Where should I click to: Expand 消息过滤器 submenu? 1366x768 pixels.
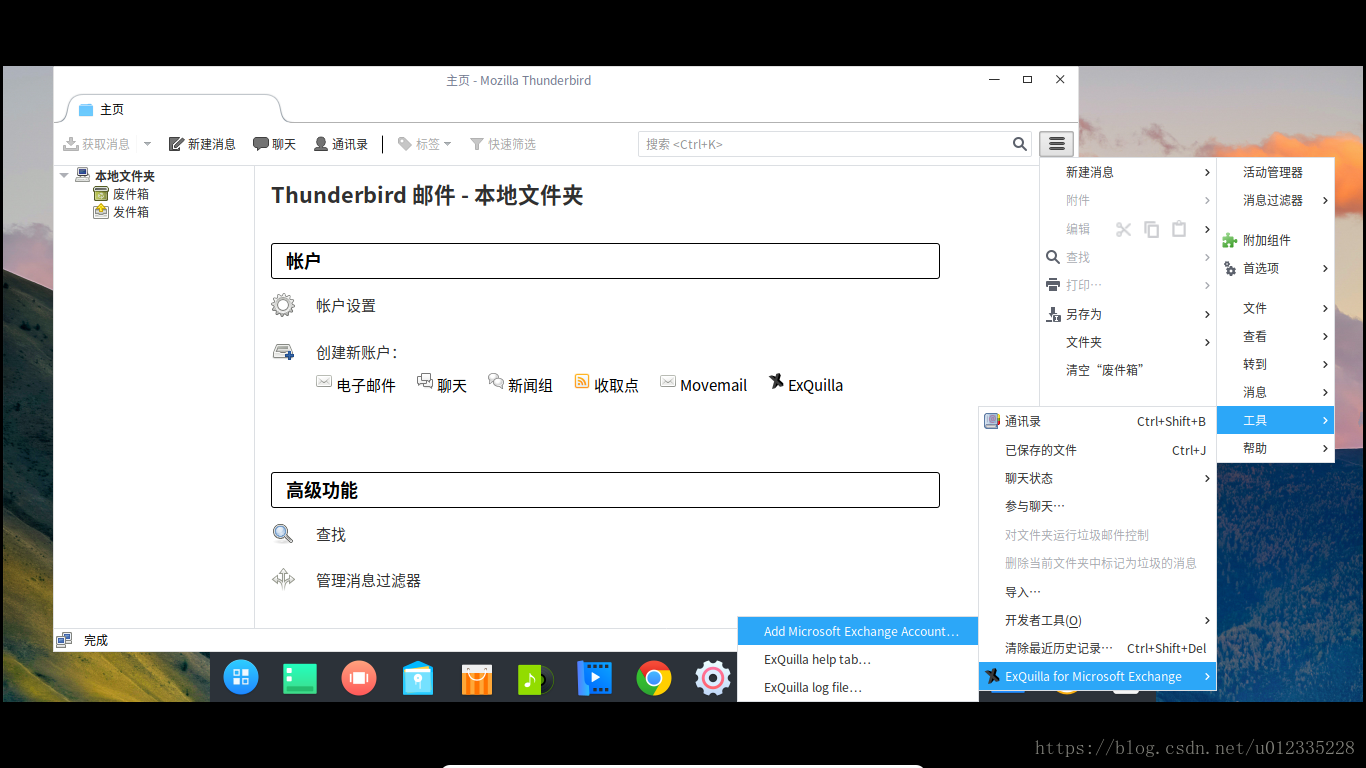[x=1275, y=200]
